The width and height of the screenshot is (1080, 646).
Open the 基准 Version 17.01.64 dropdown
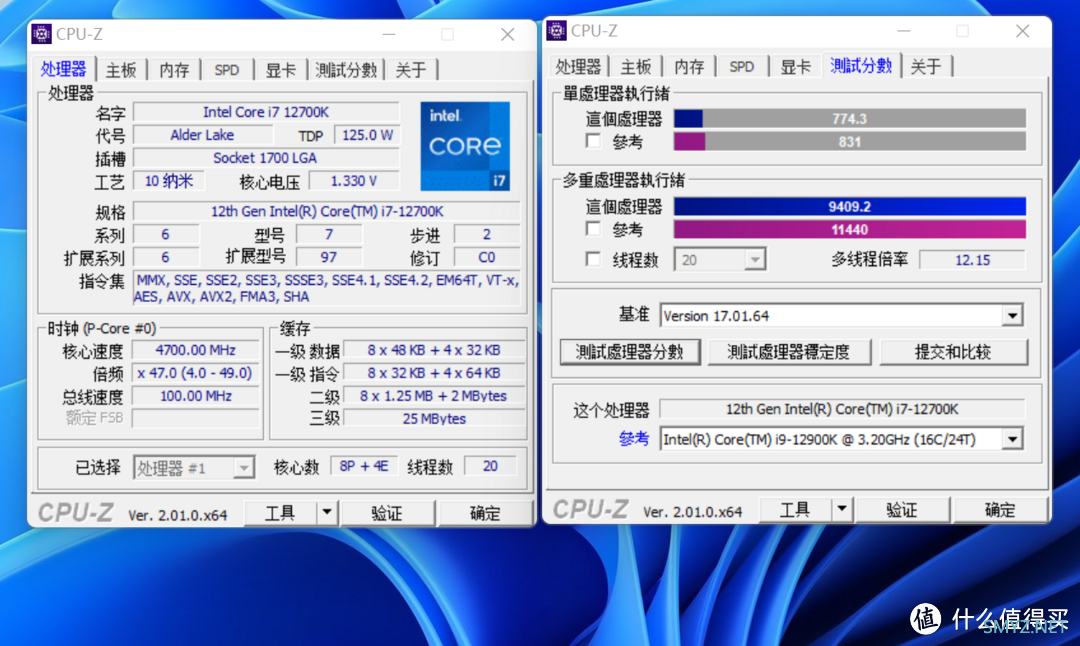click(x=842, y=315)
